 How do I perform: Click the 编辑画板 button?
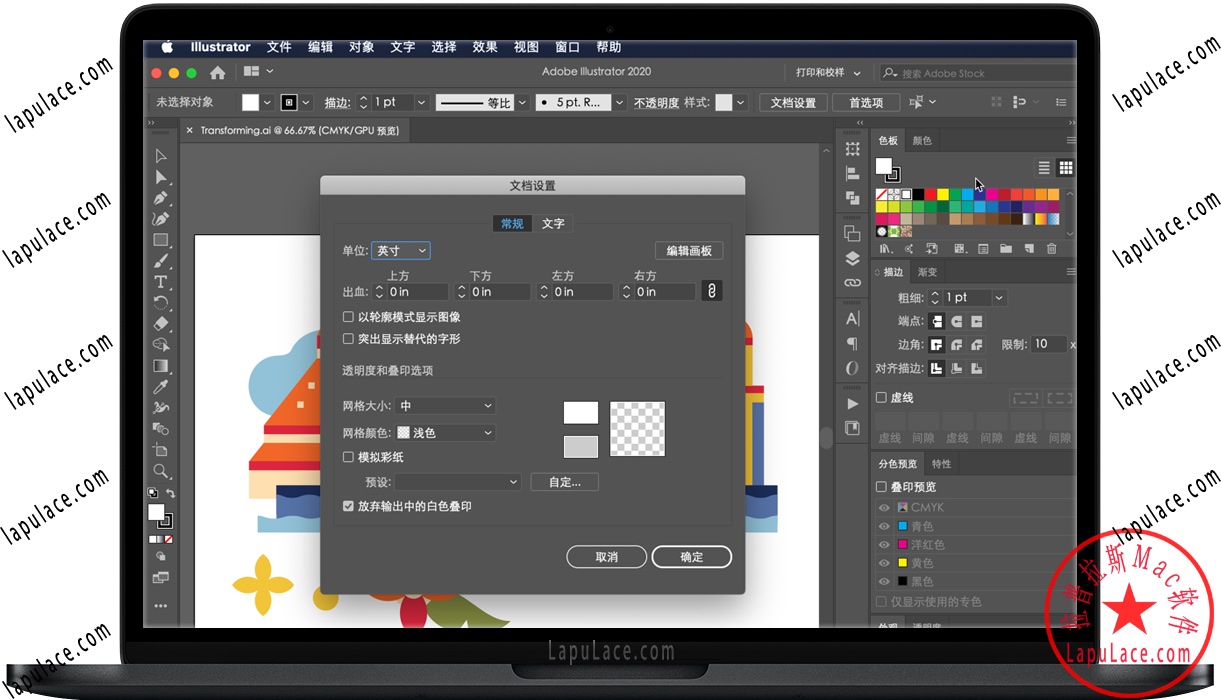[x=689, y=251]
